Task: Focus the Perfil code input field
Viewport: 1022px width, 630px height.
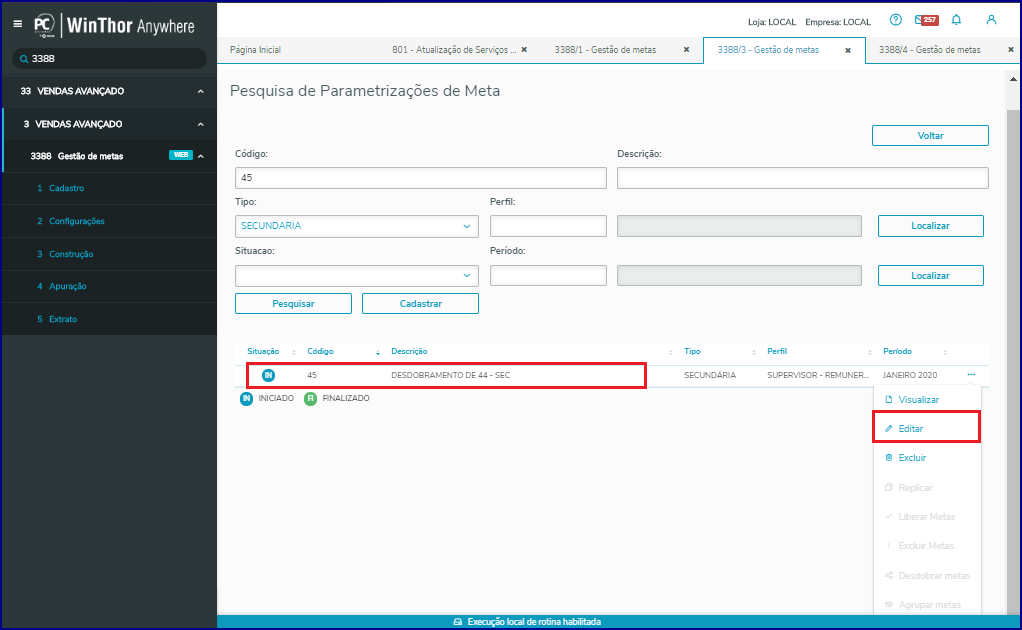Action: point(548,226)
